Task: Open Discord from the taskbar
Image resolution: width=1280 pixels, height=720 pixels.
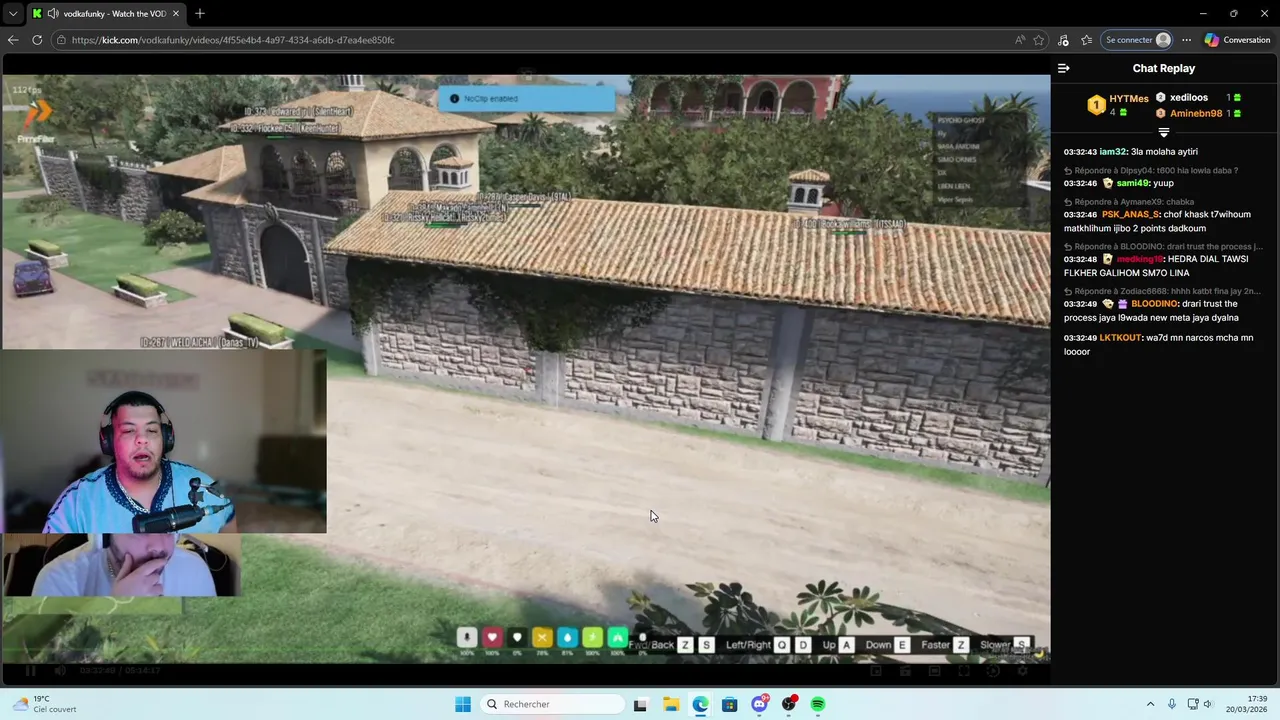Action: pos(760,704)
